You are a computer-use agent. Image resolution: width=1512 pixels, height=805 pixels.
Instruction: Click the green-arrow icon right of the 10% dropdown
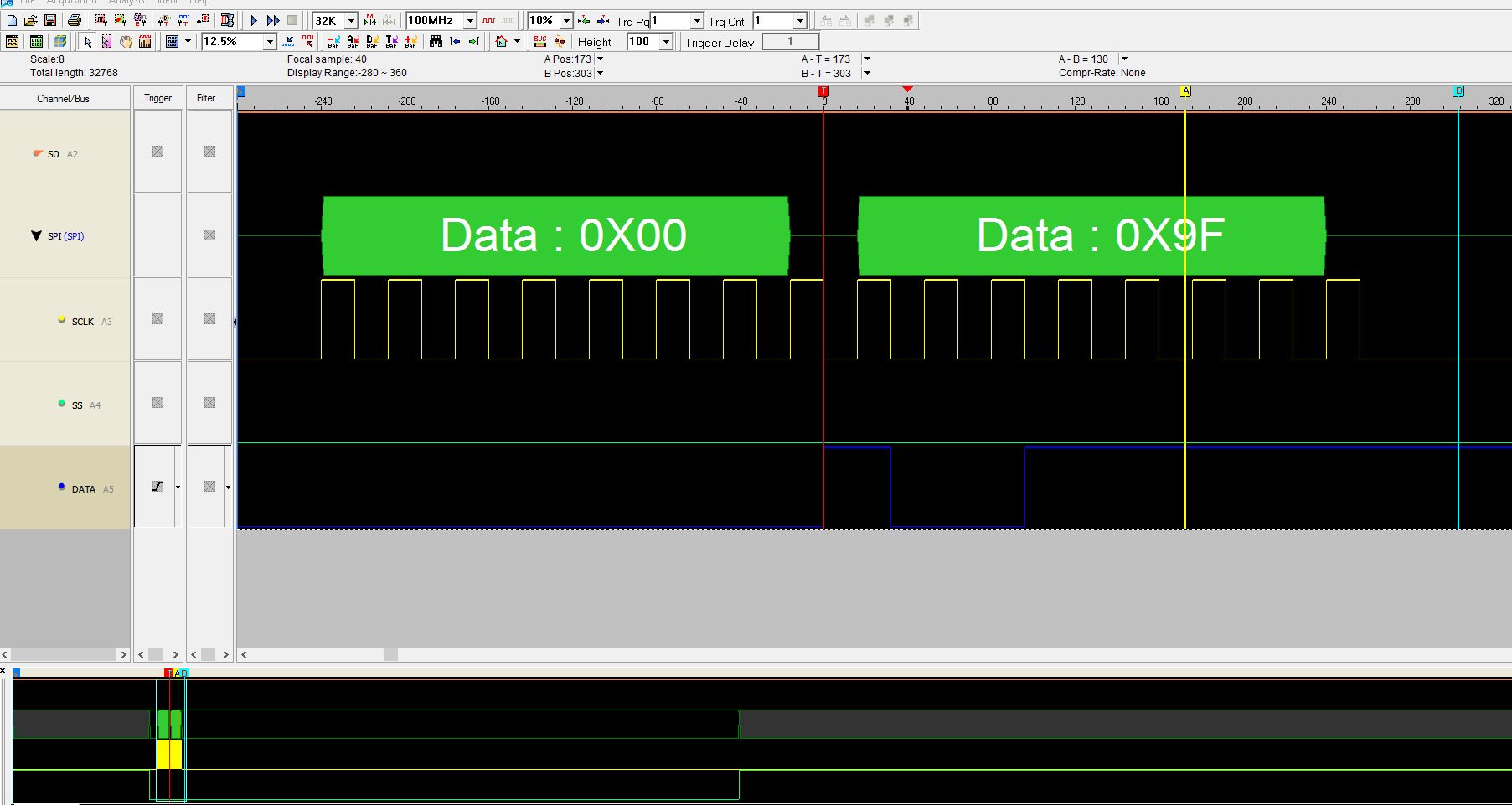584,20
